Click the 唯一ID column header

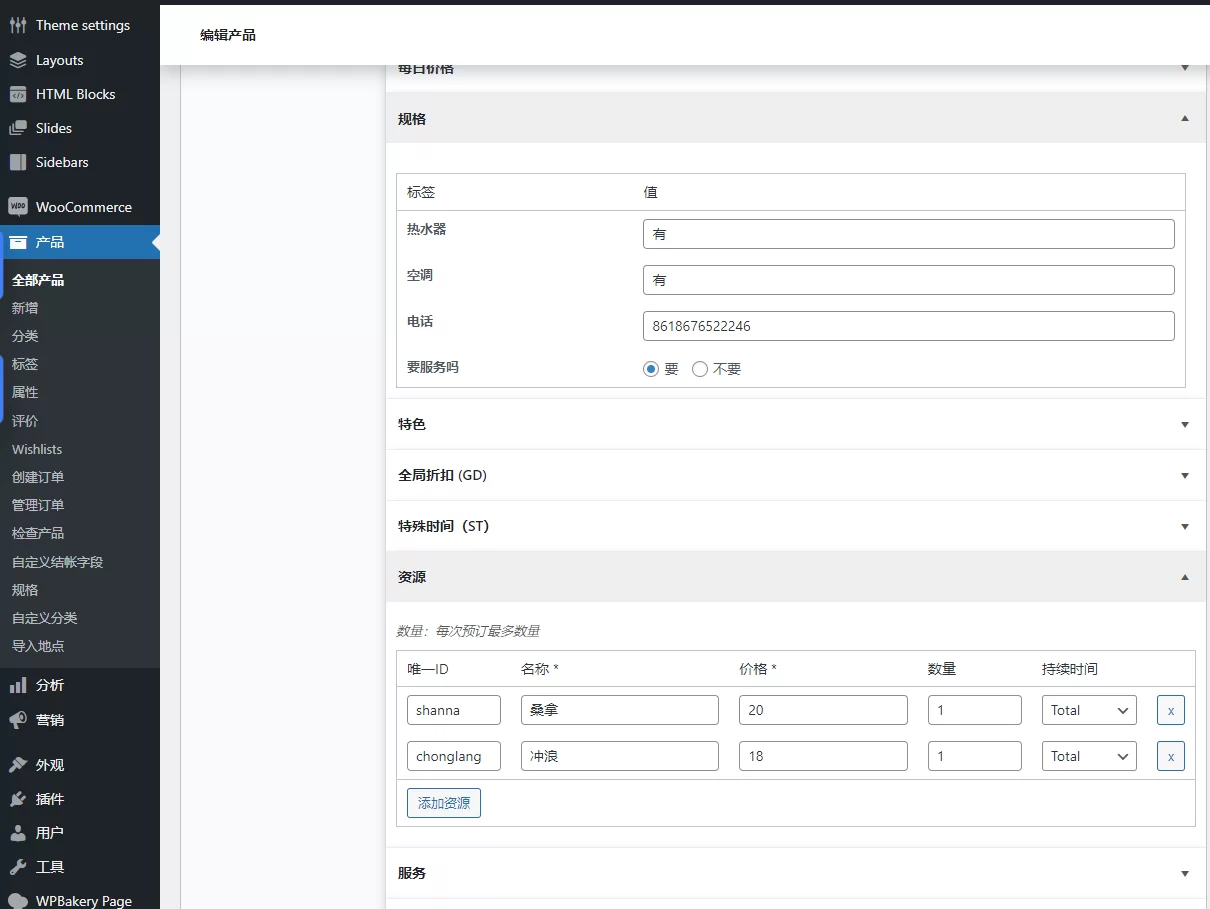[428, 669]
